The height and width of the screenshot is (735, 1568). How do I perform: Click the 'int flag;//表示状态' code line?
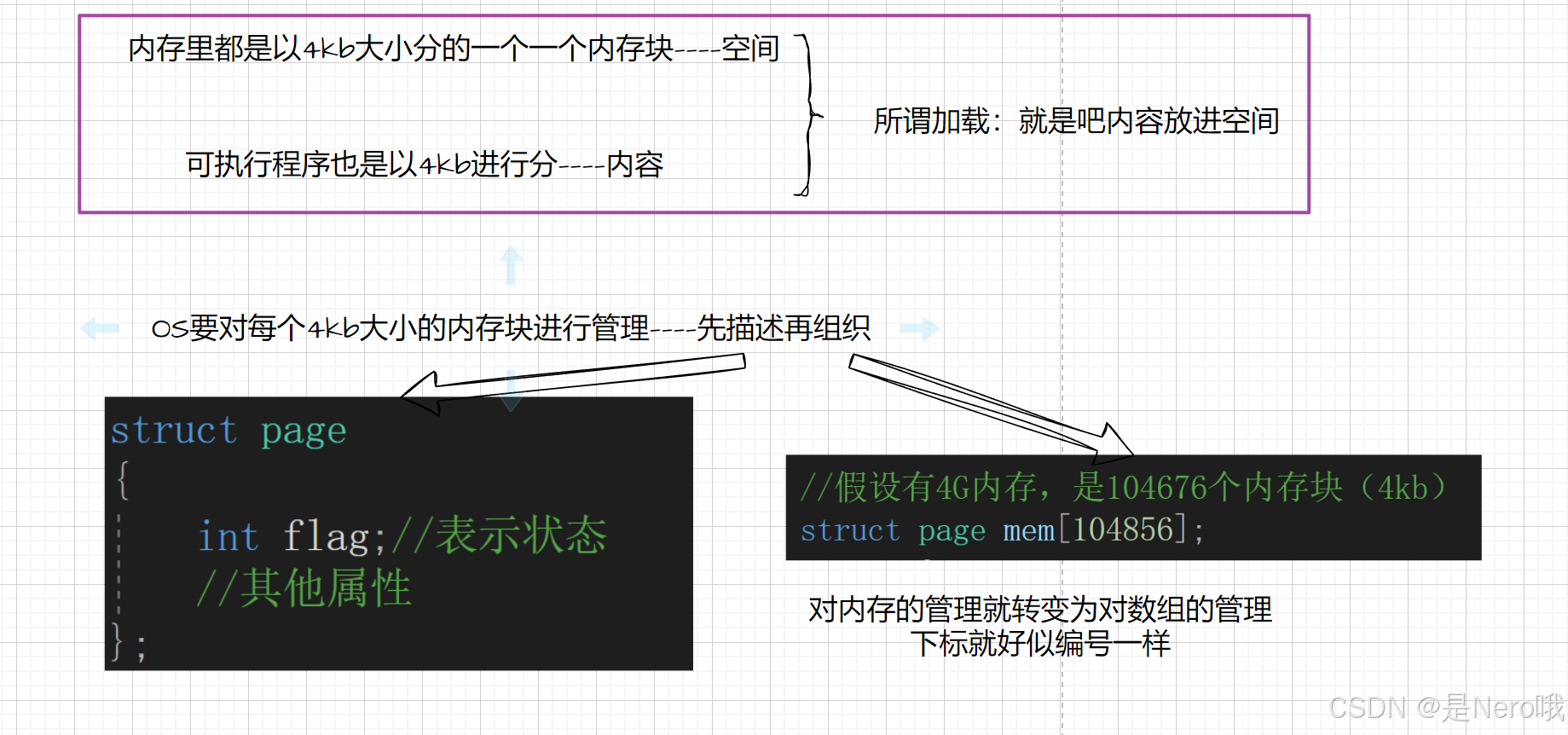point(402,536)
